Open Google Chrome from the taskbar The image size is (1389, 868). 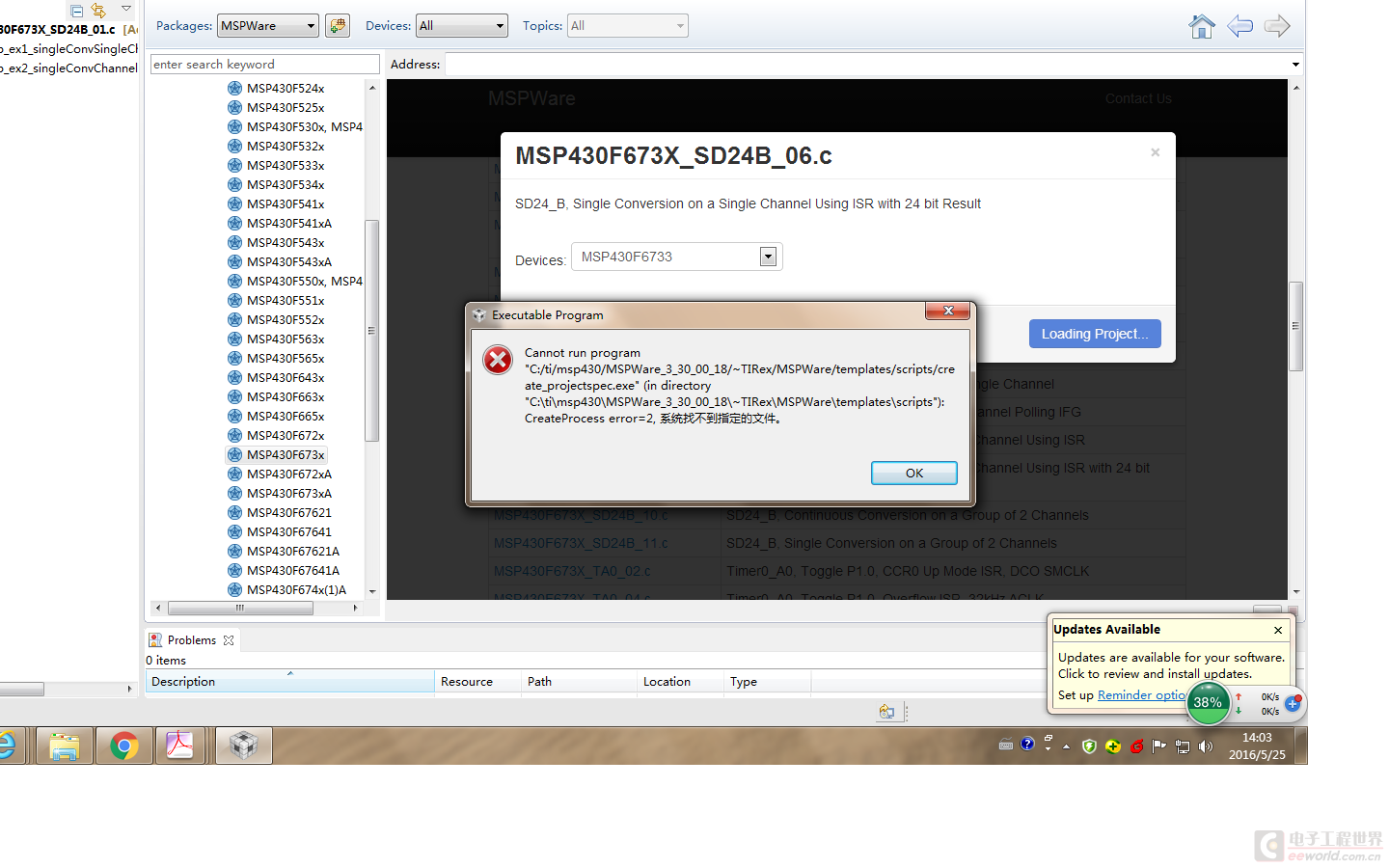point(123,746)
